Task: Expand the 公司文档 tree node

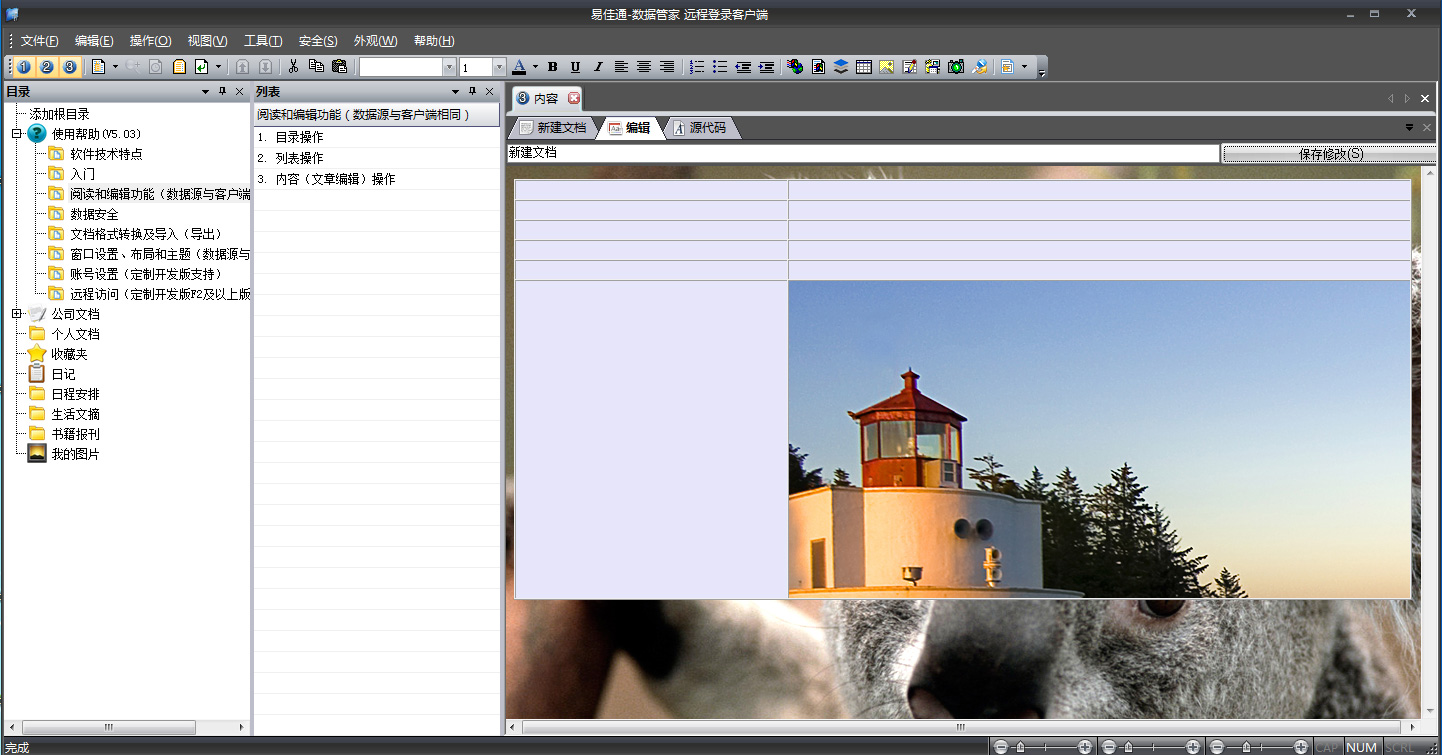Action: [16, 314]
